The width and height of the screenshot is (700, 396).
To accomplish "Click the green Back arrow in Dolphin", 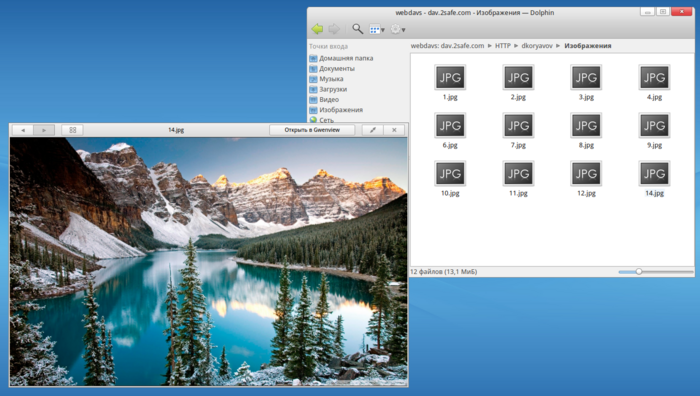I will click(x=317, y=29).
